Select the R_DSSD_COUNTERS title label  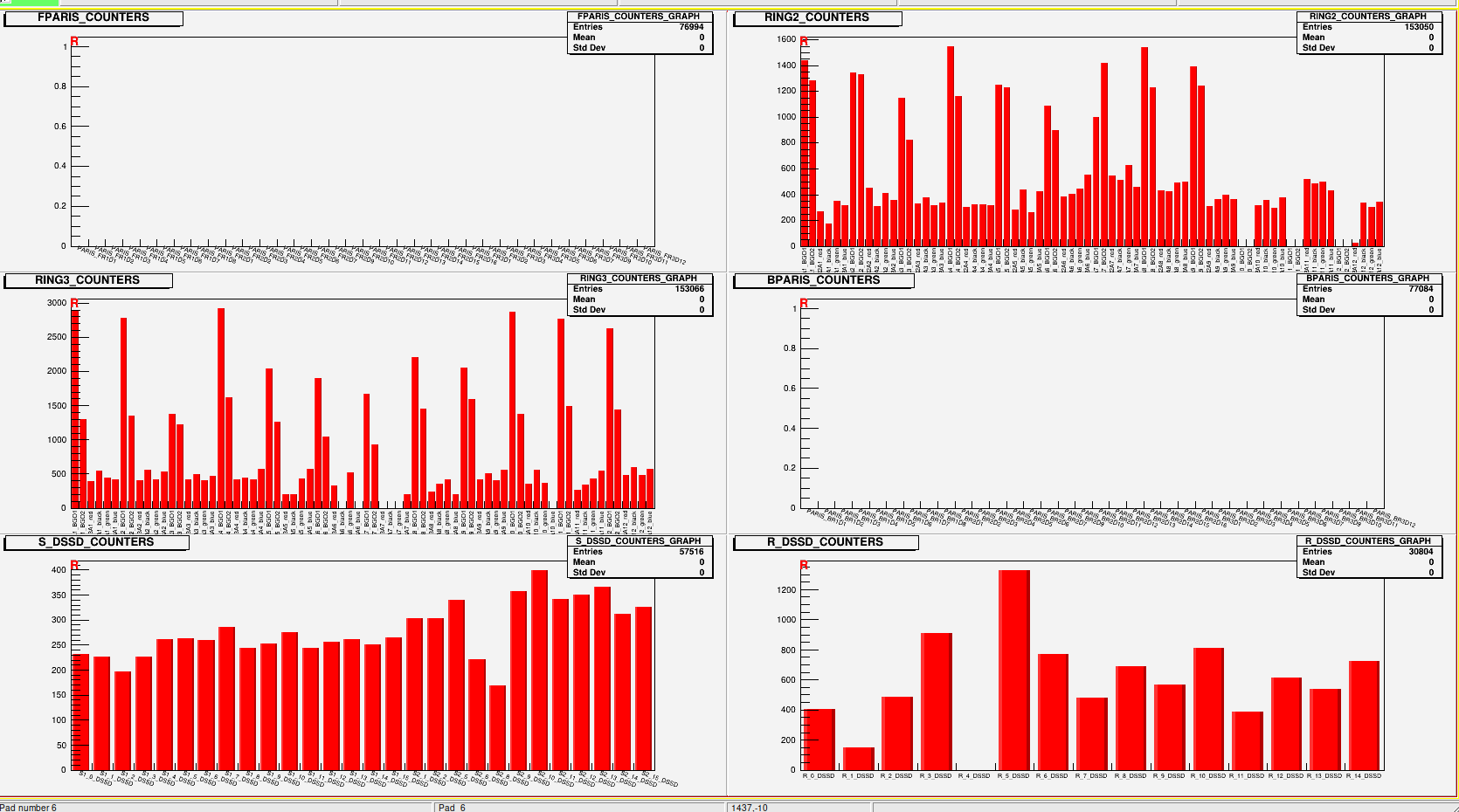(x=825, y=542)
